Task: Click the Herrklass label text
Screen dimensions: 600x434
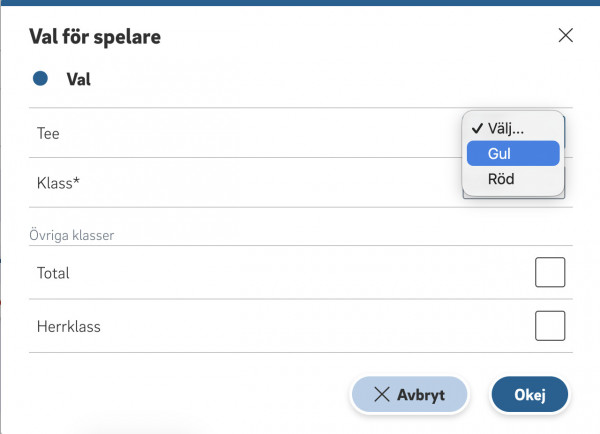Action: 69,326
